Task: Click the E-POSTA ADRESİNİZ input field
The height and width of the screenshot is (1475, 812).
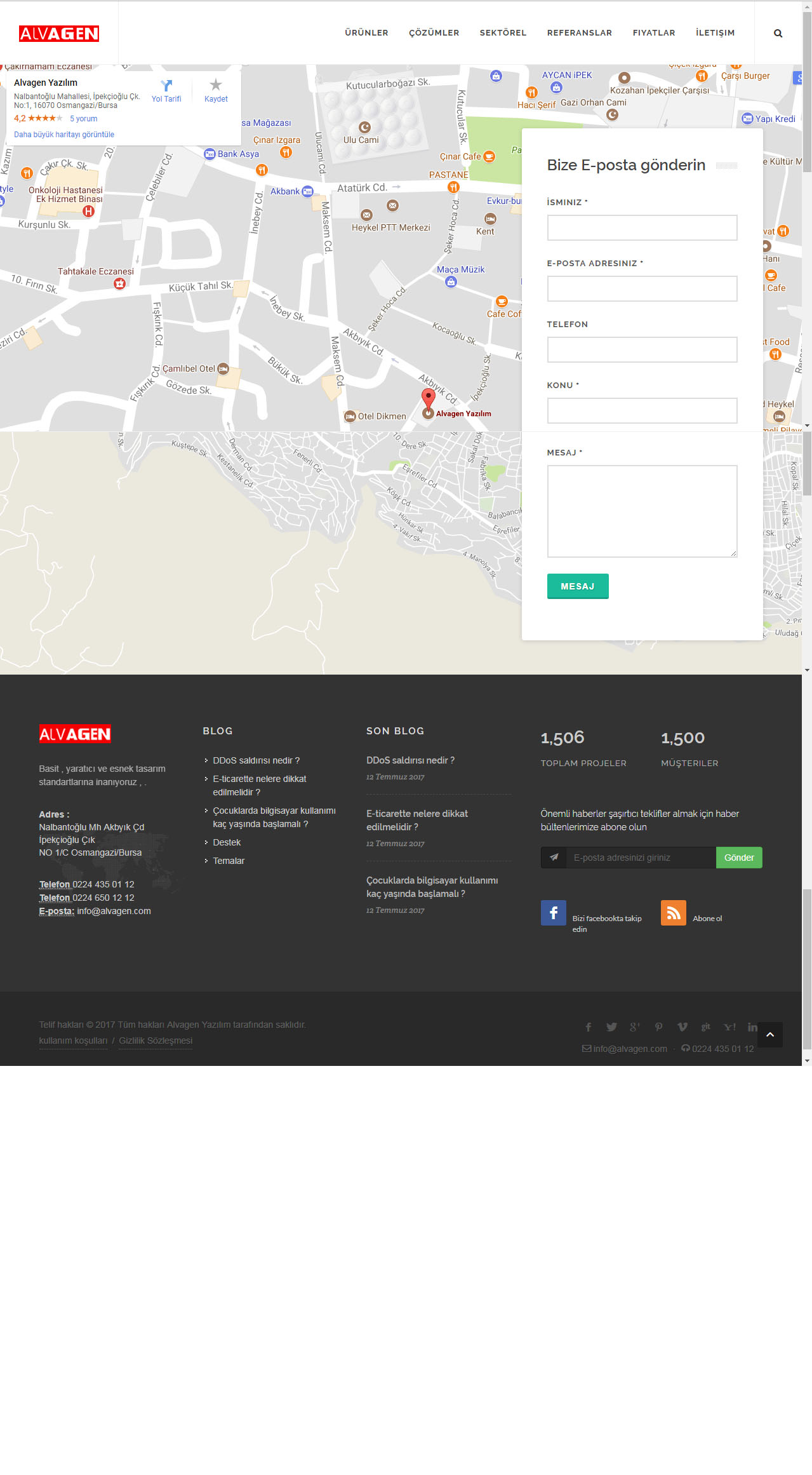Action: (642, 288)
